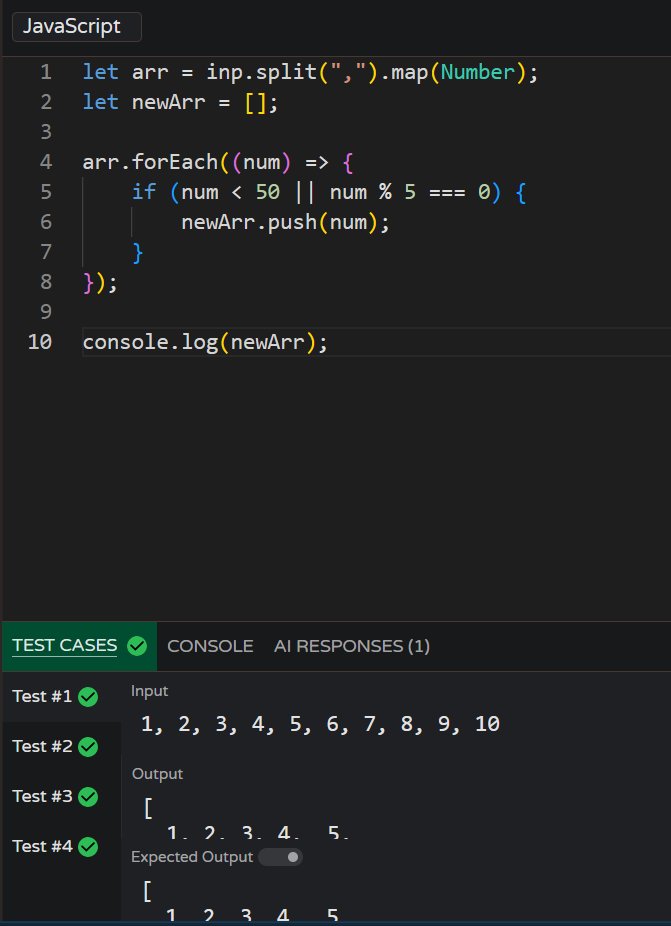Viewport: 671px width, 926px height.
Task: Click the green checkmark beside Test #4
Action: coord(88,847)
